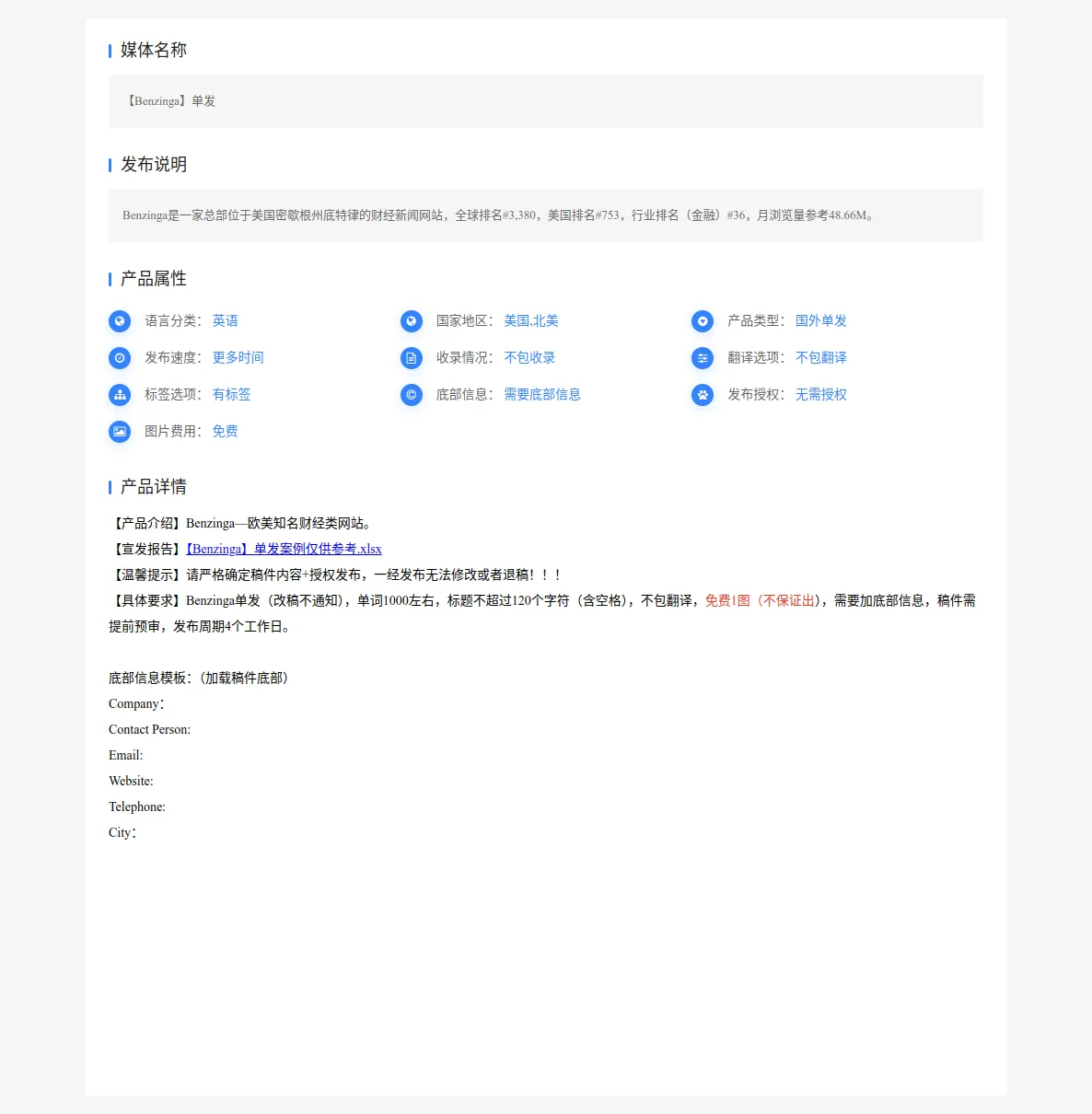
Task: Click the Benzinga ranking description paragraph
Action: pyautogui.click(x=498, y=215)
